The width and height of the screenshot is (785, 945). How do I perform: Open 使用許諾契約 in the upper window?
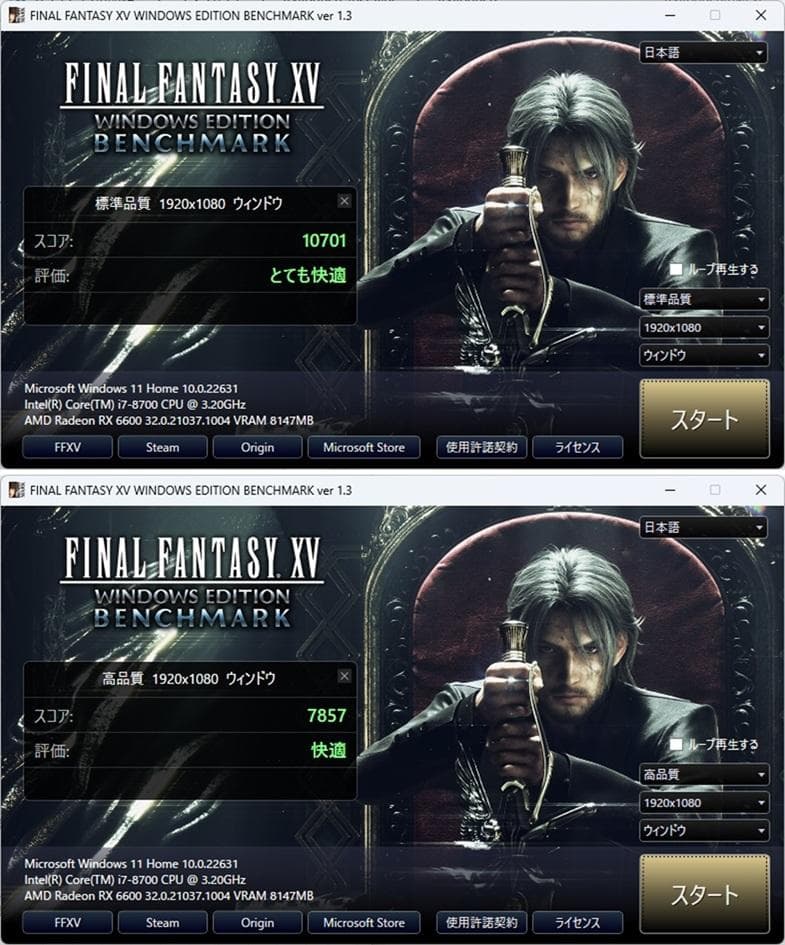[481, 447]
